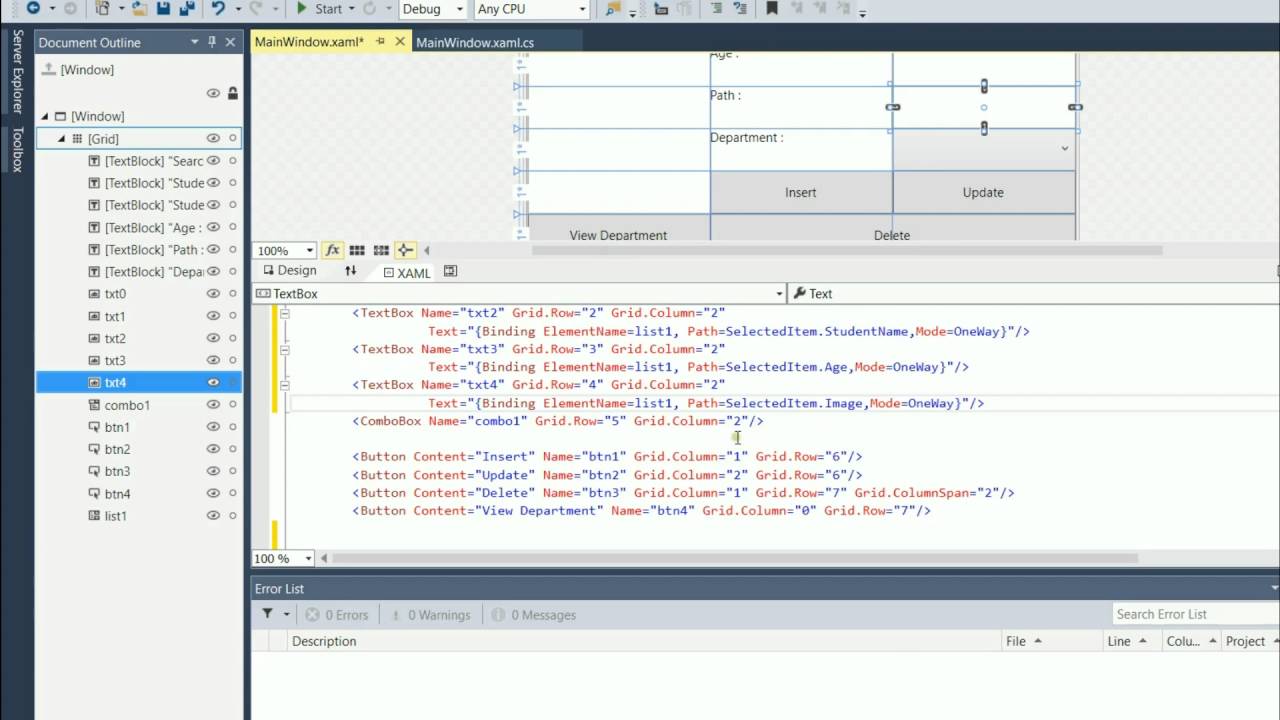Click the New Project icon in the toolbar
This screenshot has height=720, width=1280.
[102, 8]
